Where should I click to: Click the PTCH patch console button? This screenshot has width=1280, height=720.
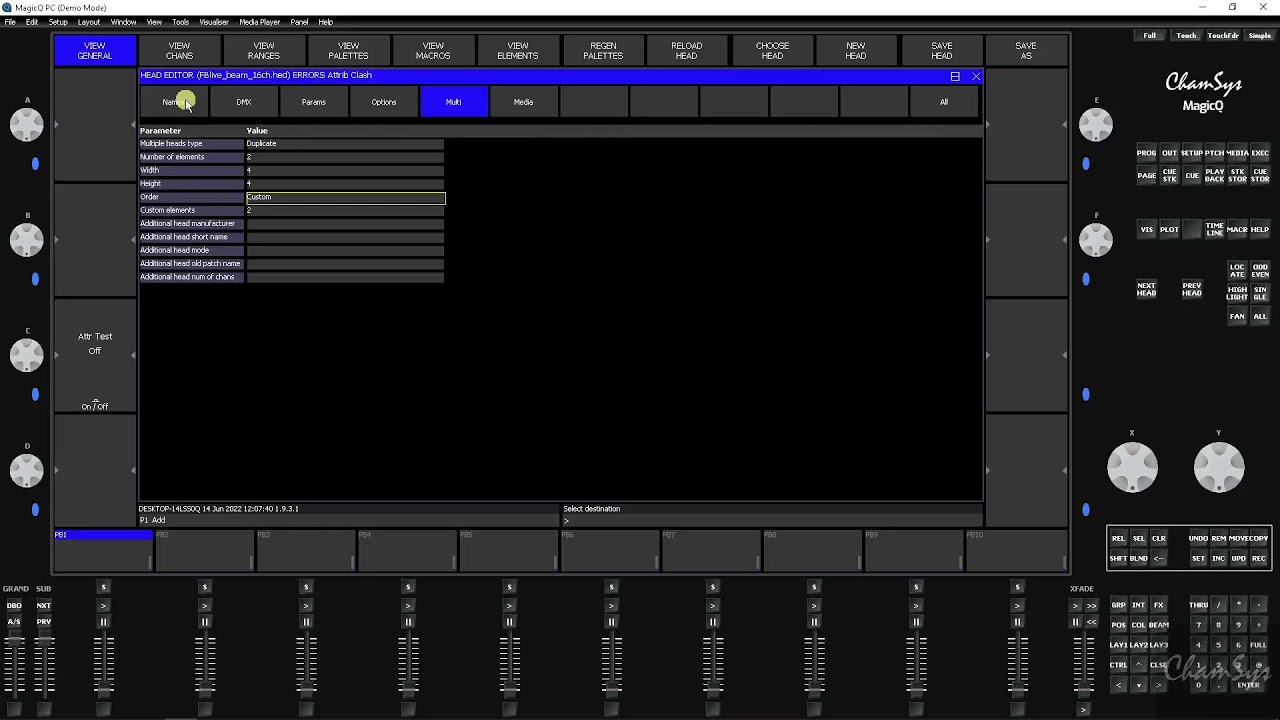(1214, 153)
